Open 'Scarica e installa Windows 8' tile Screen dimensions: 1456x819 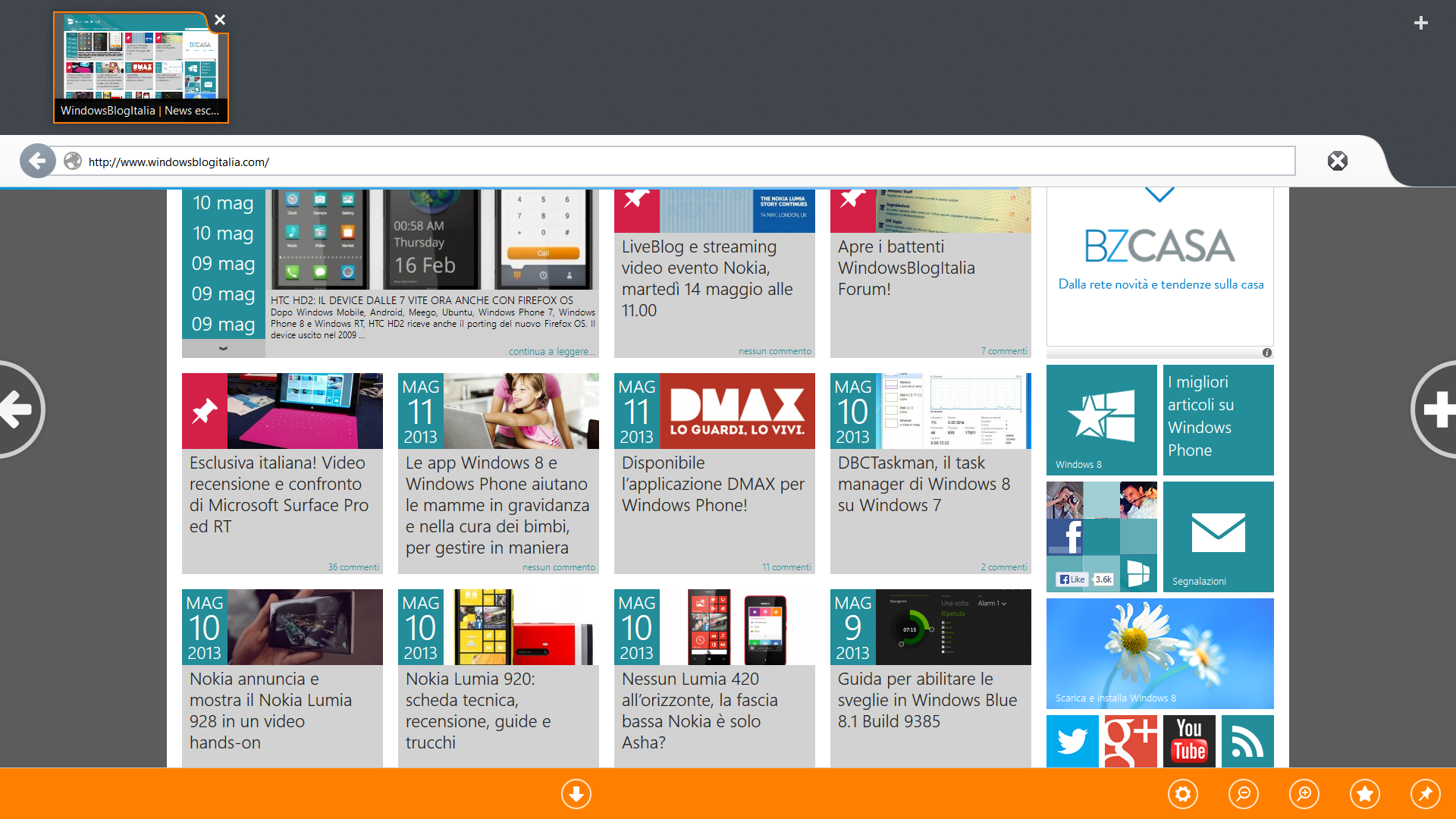[1160, 654]
